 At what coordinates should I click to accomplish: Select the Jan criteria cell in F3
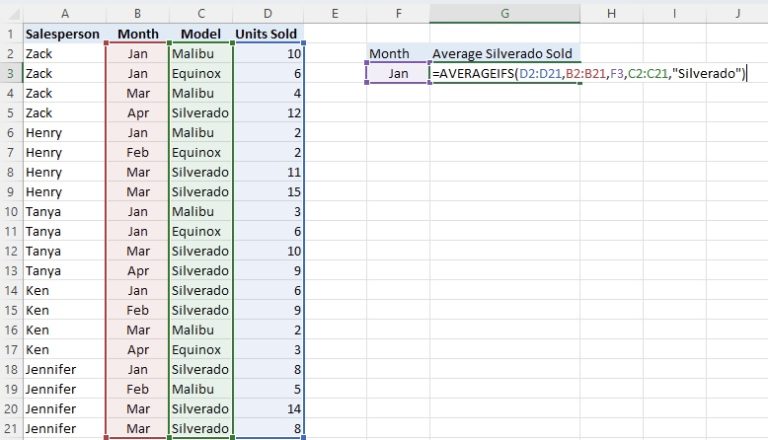(398, 73)
